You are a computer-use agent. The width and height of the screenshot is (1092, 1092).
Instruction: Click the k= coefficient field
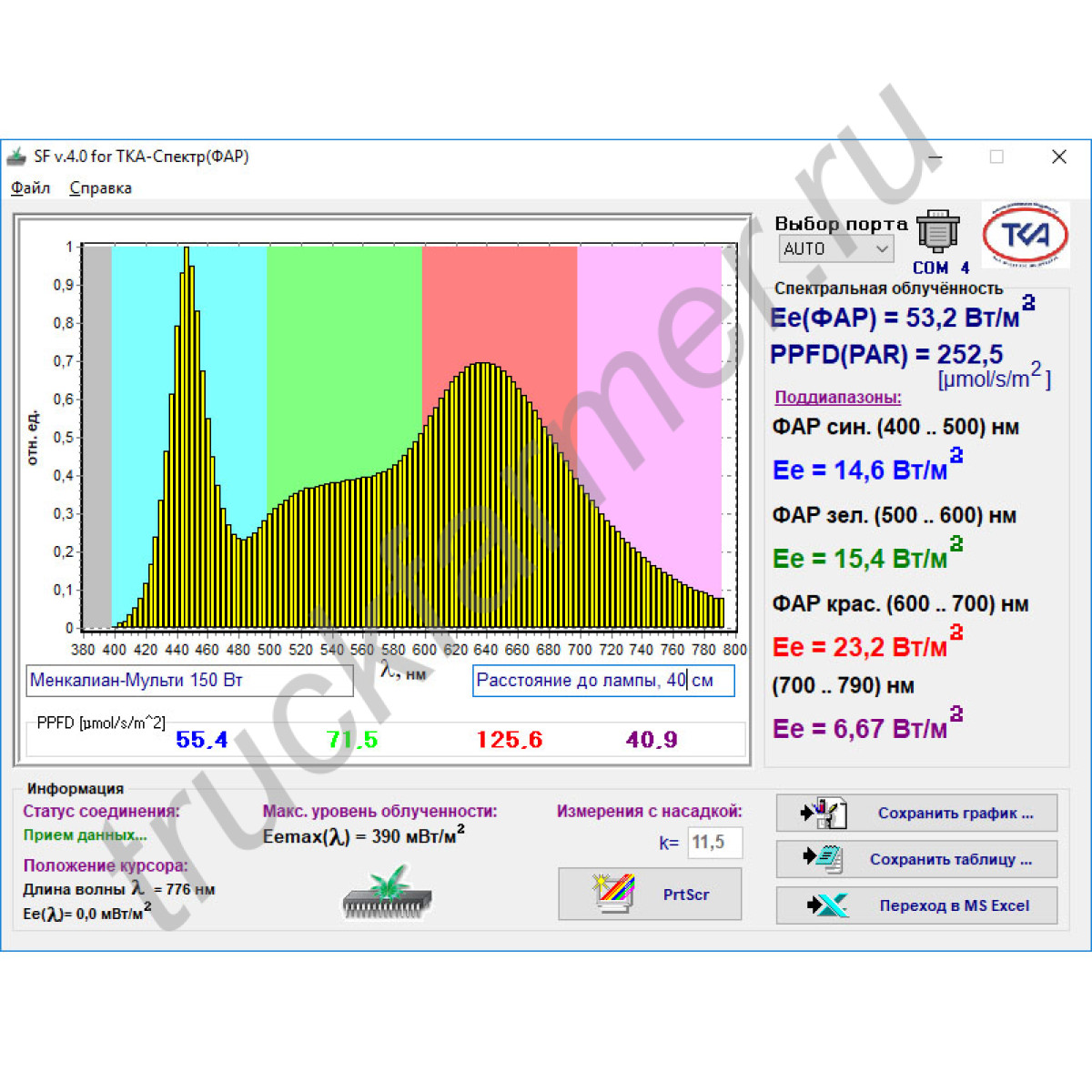[x=714, y=843]
